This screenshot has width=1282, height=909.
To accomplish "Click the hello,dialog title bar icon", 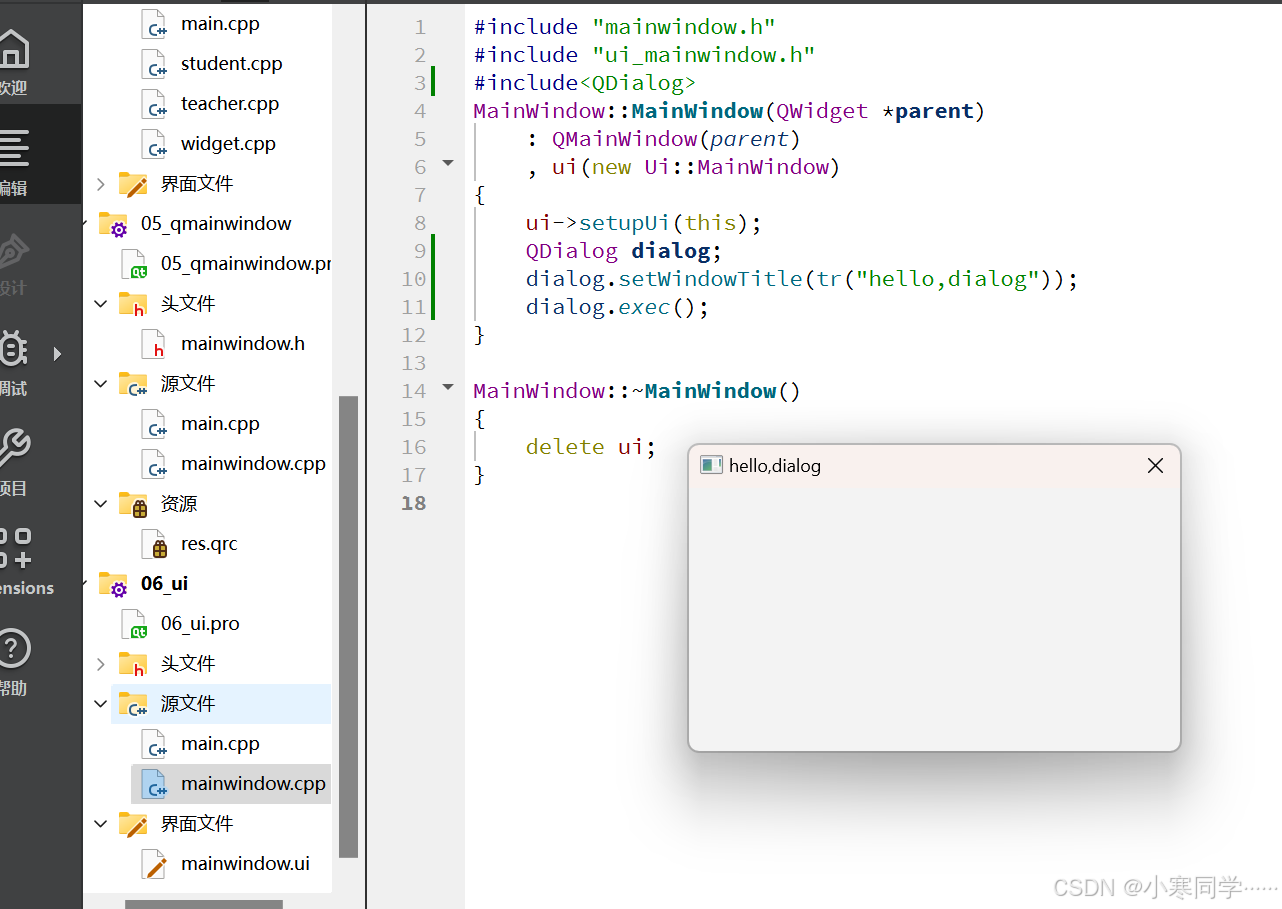I will pyautogui.click(x=711, y=465).
